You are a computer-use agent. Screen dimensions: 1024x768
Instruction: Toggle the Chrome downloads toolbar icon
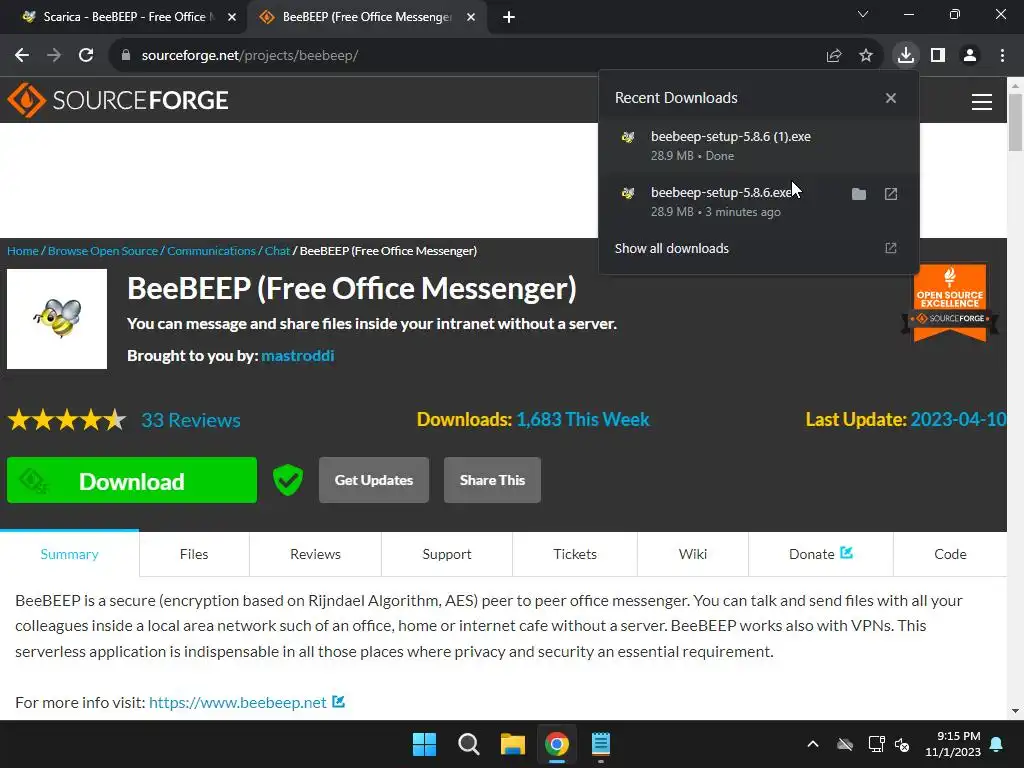coord(906,55)
